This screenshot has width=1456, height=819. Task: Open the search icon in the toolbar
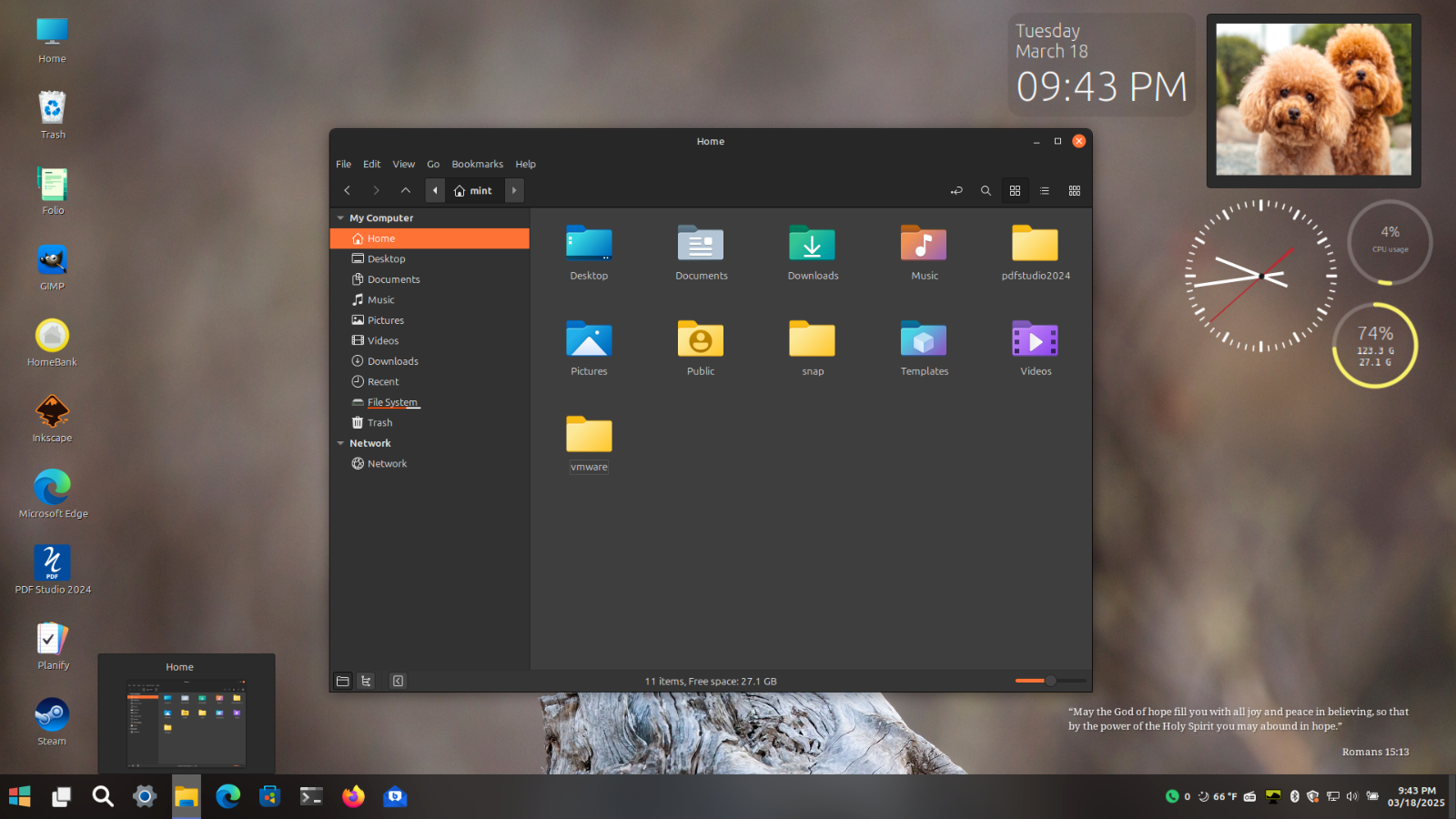click(986, 191)
